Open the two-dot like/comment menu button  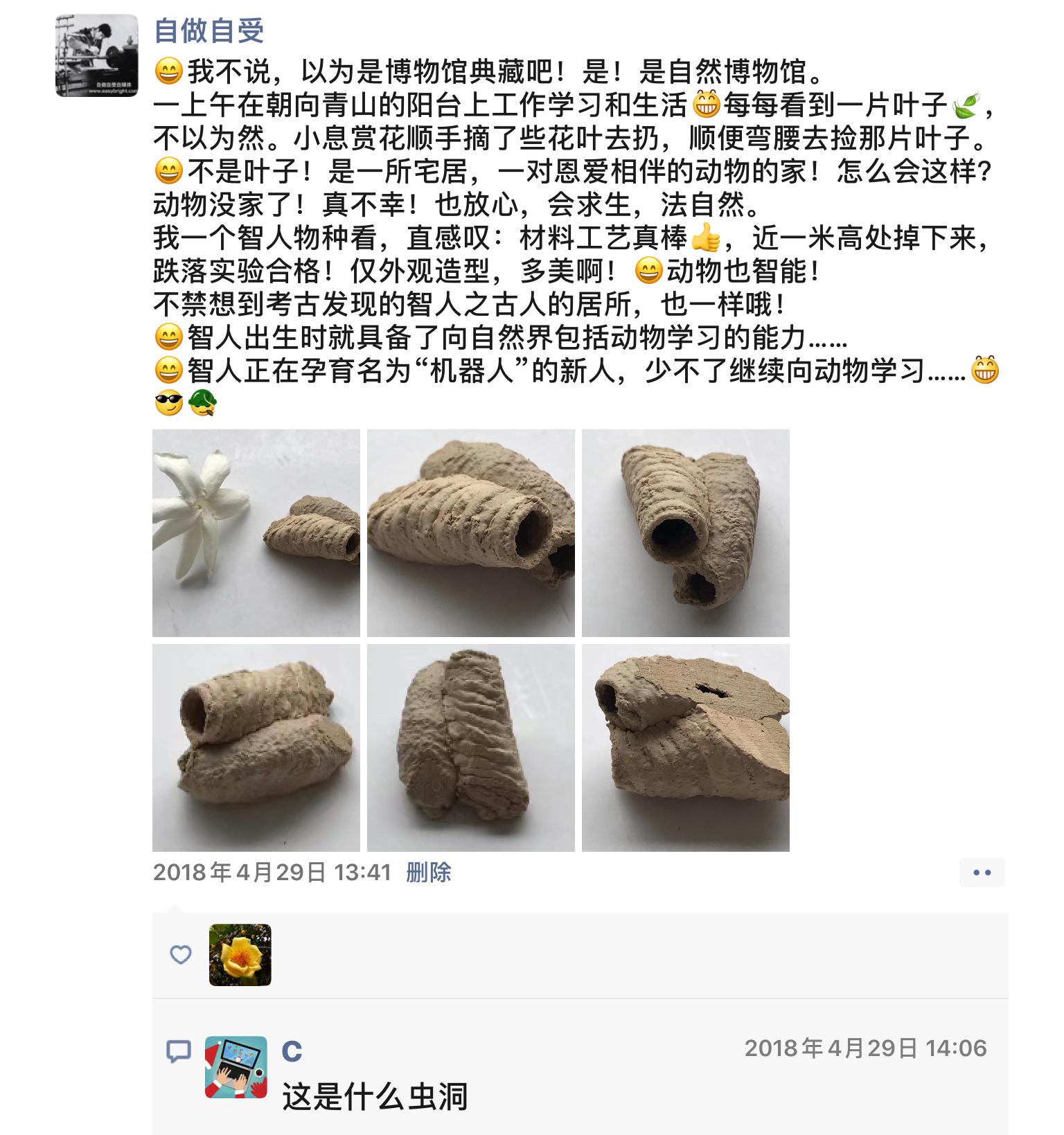982,873
